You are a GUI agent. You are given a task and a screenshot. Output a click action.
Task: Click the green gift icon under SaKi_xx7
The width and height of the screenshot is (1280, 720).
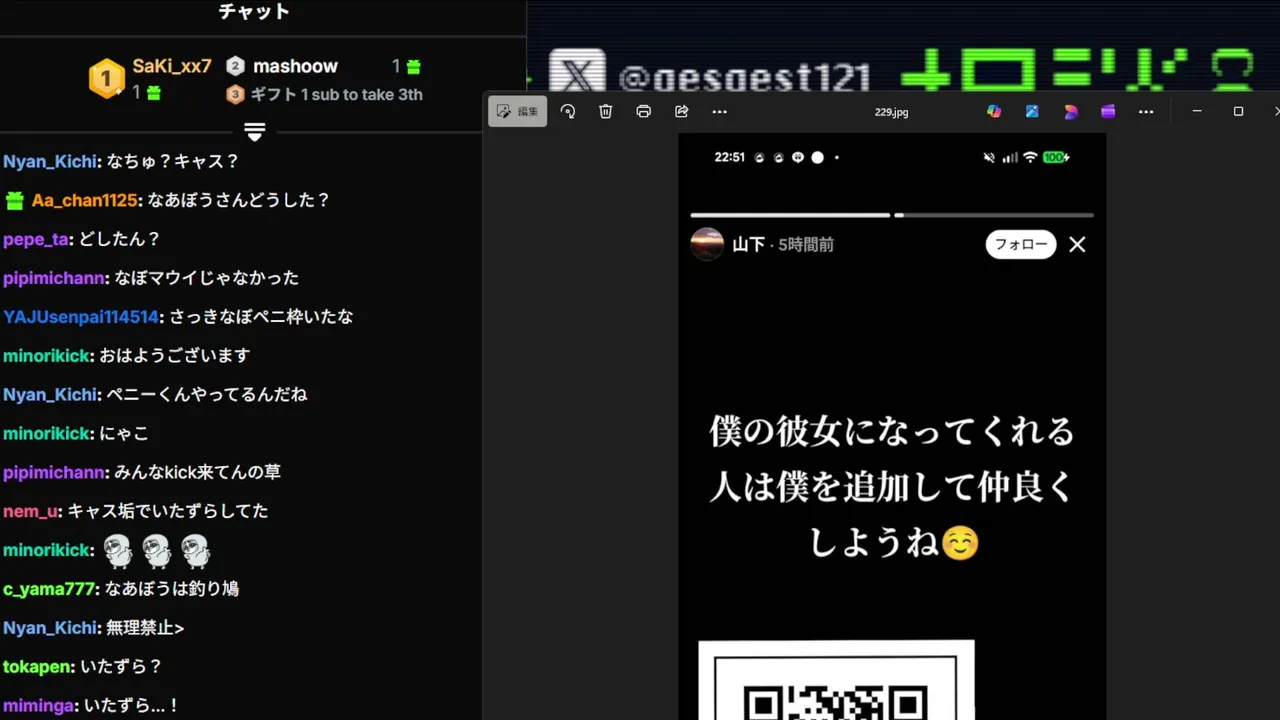click(153, 93)
